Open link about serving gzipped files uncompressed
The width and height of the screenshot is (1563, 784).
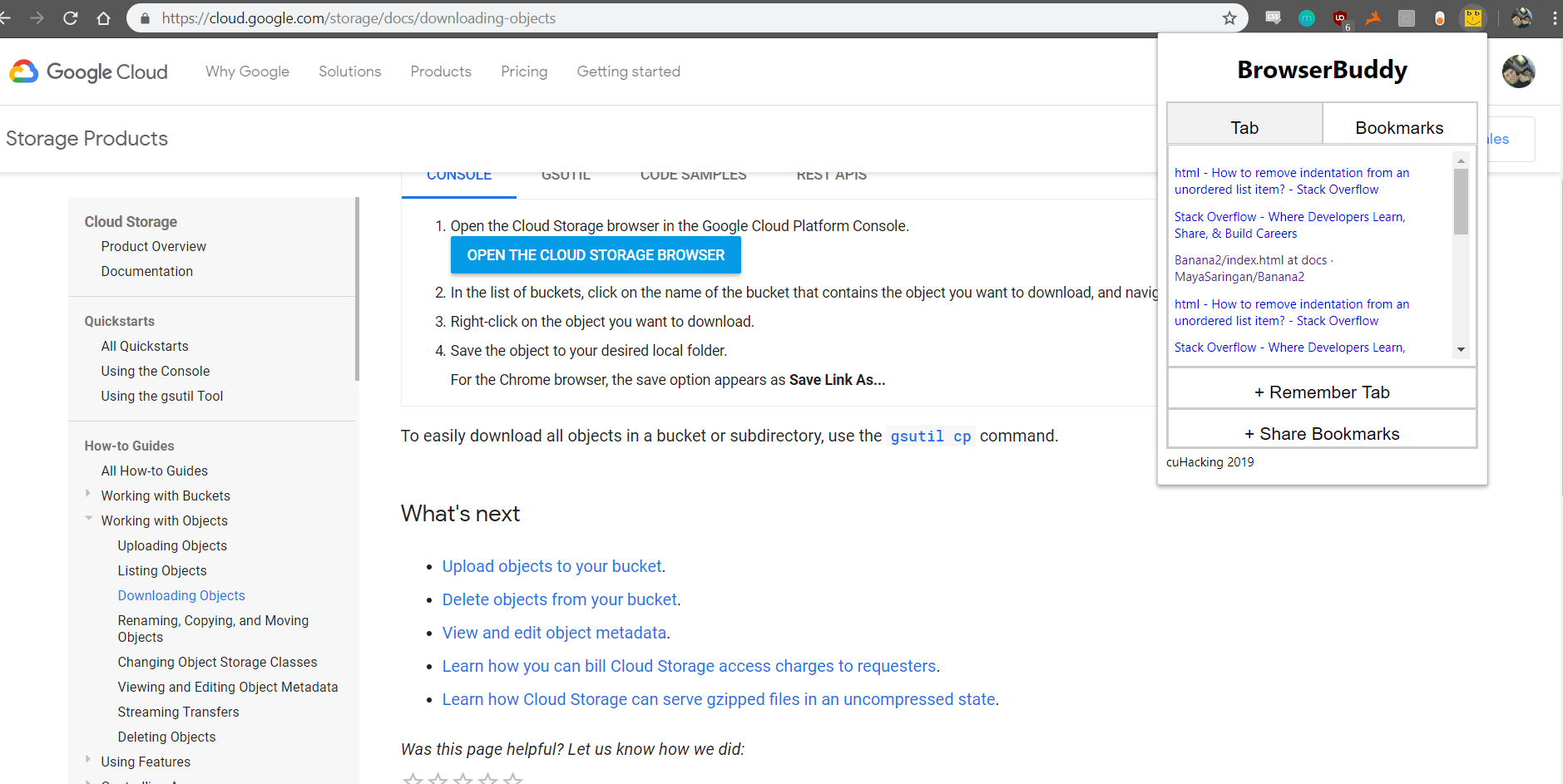719,699
